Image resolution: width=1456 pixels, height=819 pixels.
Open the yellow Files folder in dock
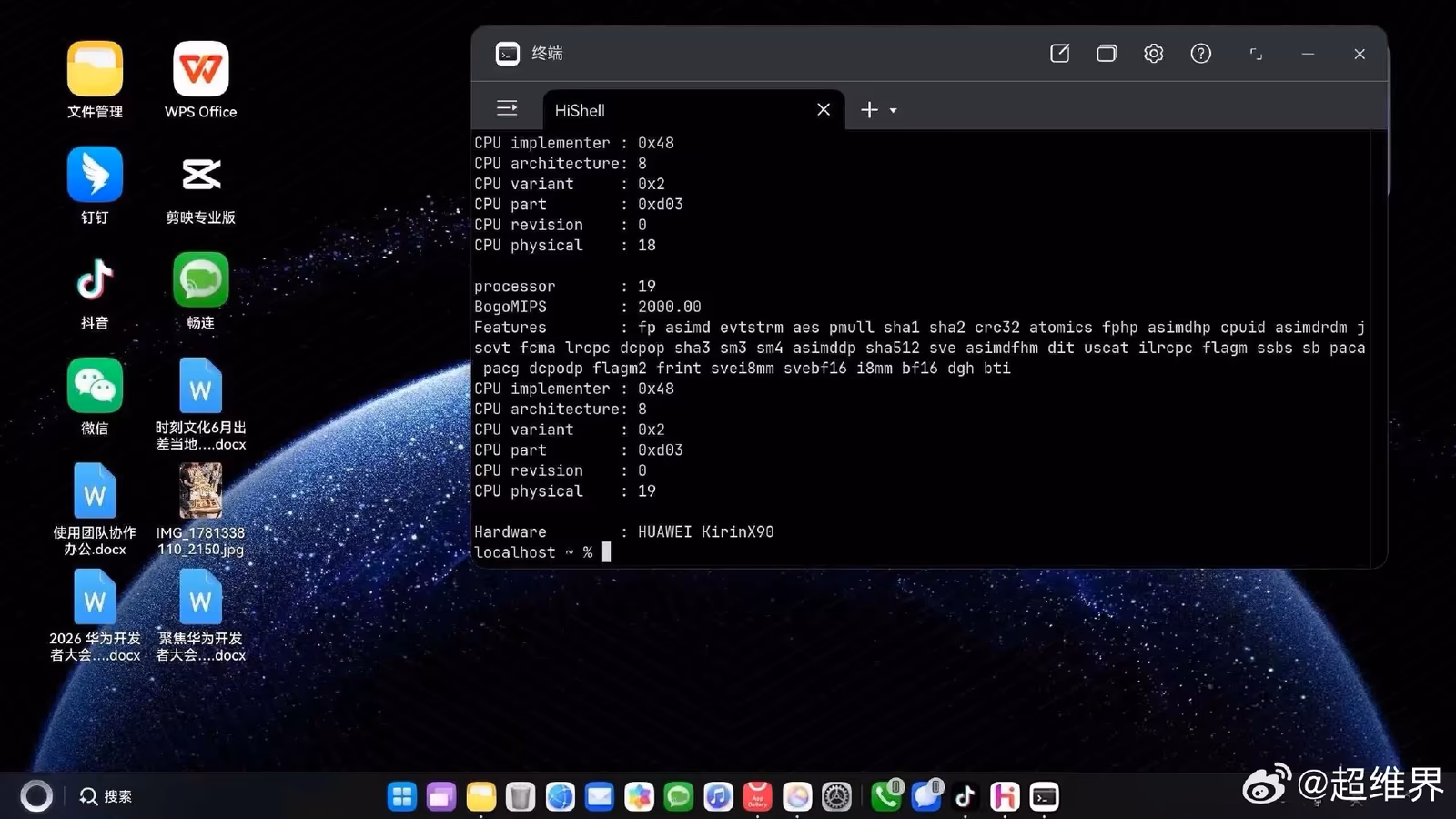pyautogui.click(x=481, y=797)
